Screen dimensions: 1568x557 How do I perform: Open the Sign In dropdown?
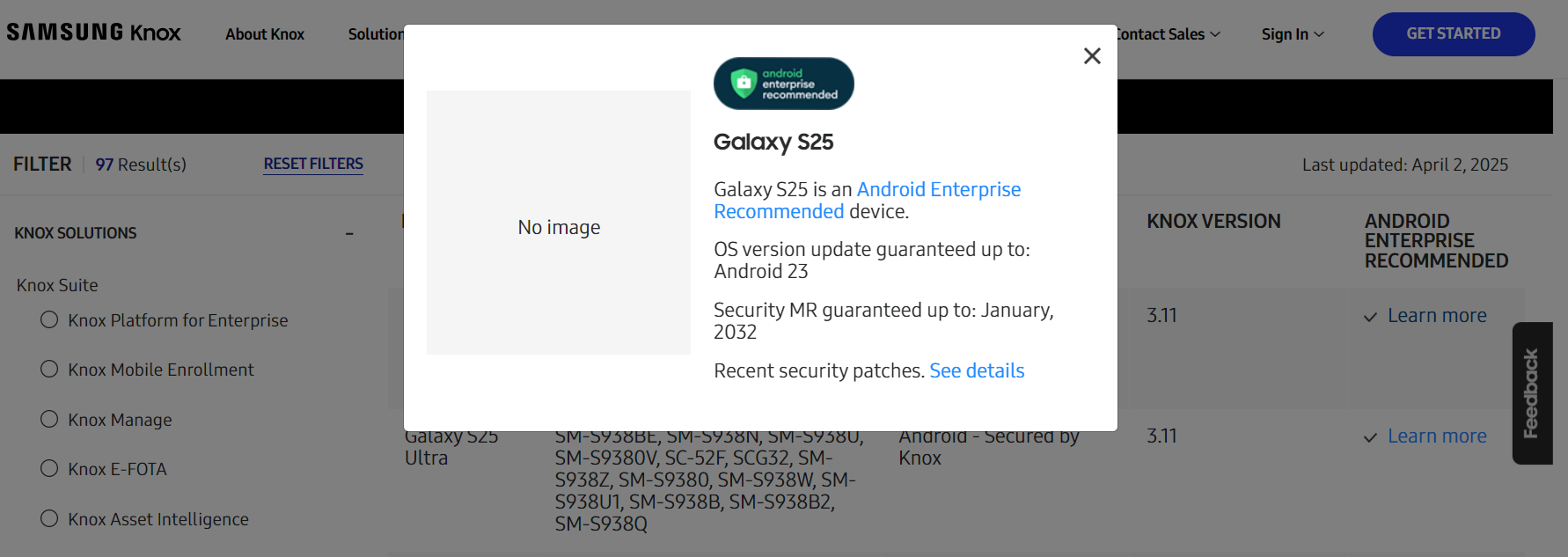pyautogui.click(x=1293, y=34)
